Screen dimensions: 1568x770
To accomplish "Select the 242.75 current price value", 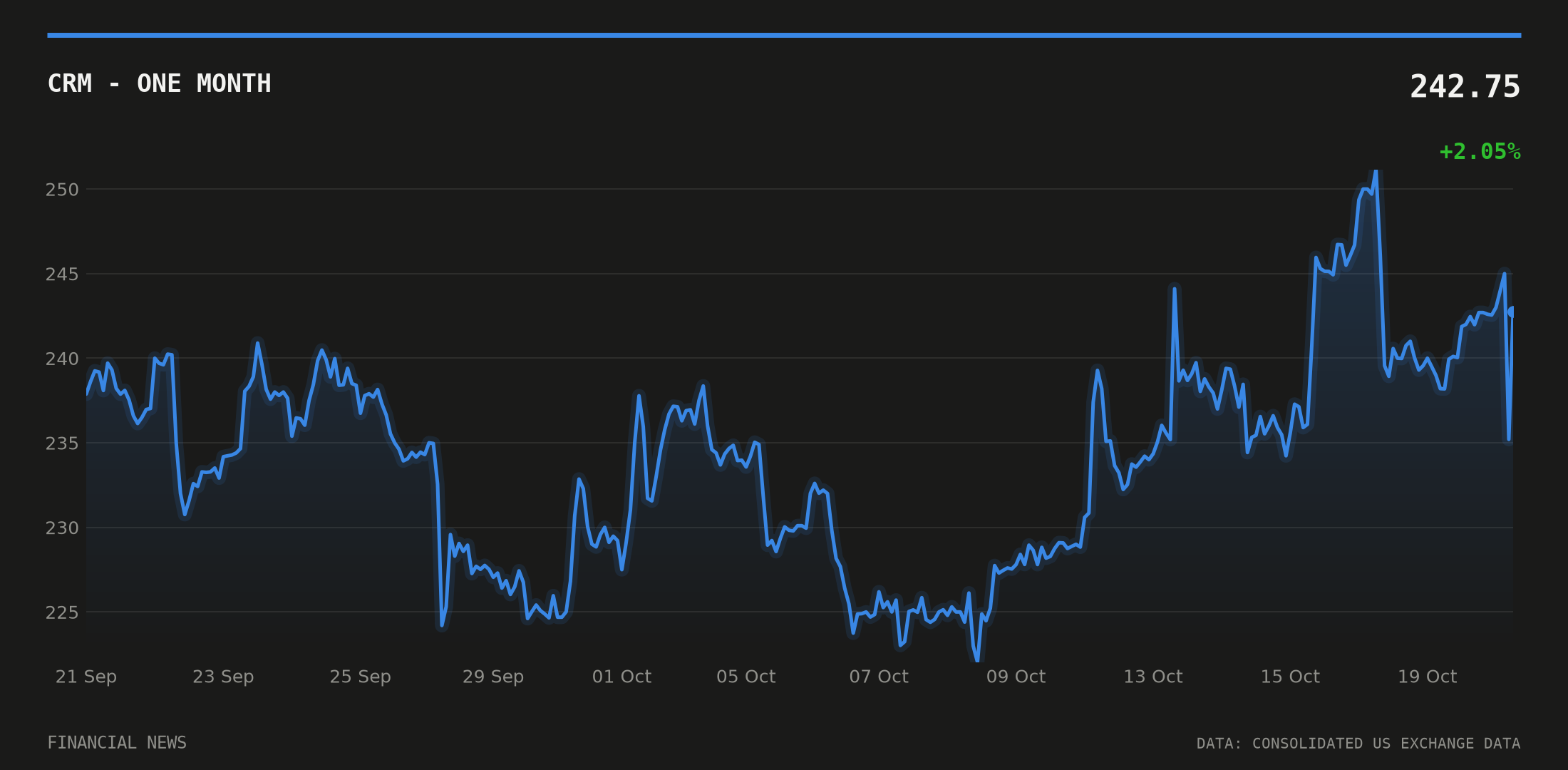I will (x=1465, y=87).
